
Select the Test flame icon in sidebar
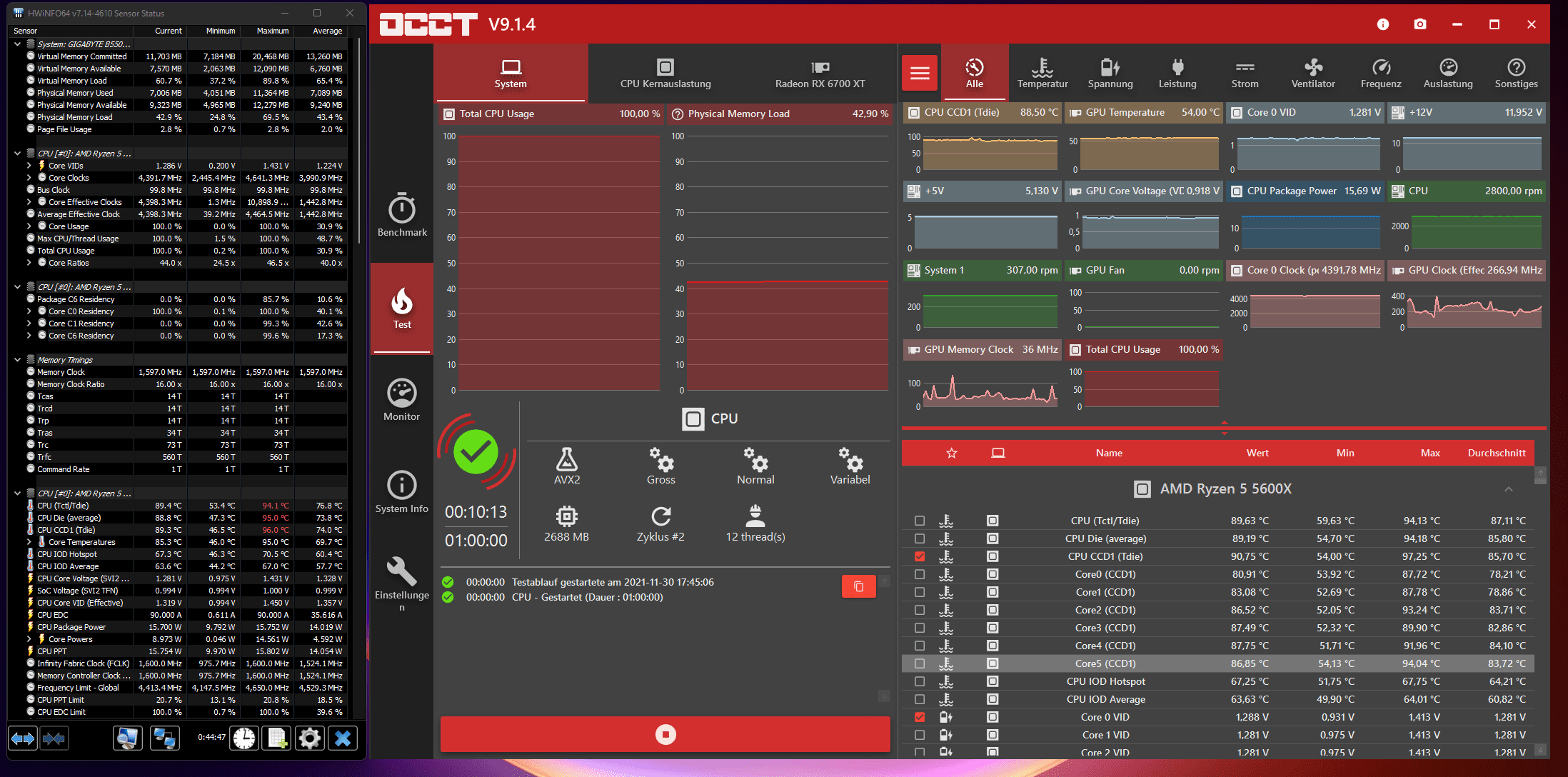[402, 309]
